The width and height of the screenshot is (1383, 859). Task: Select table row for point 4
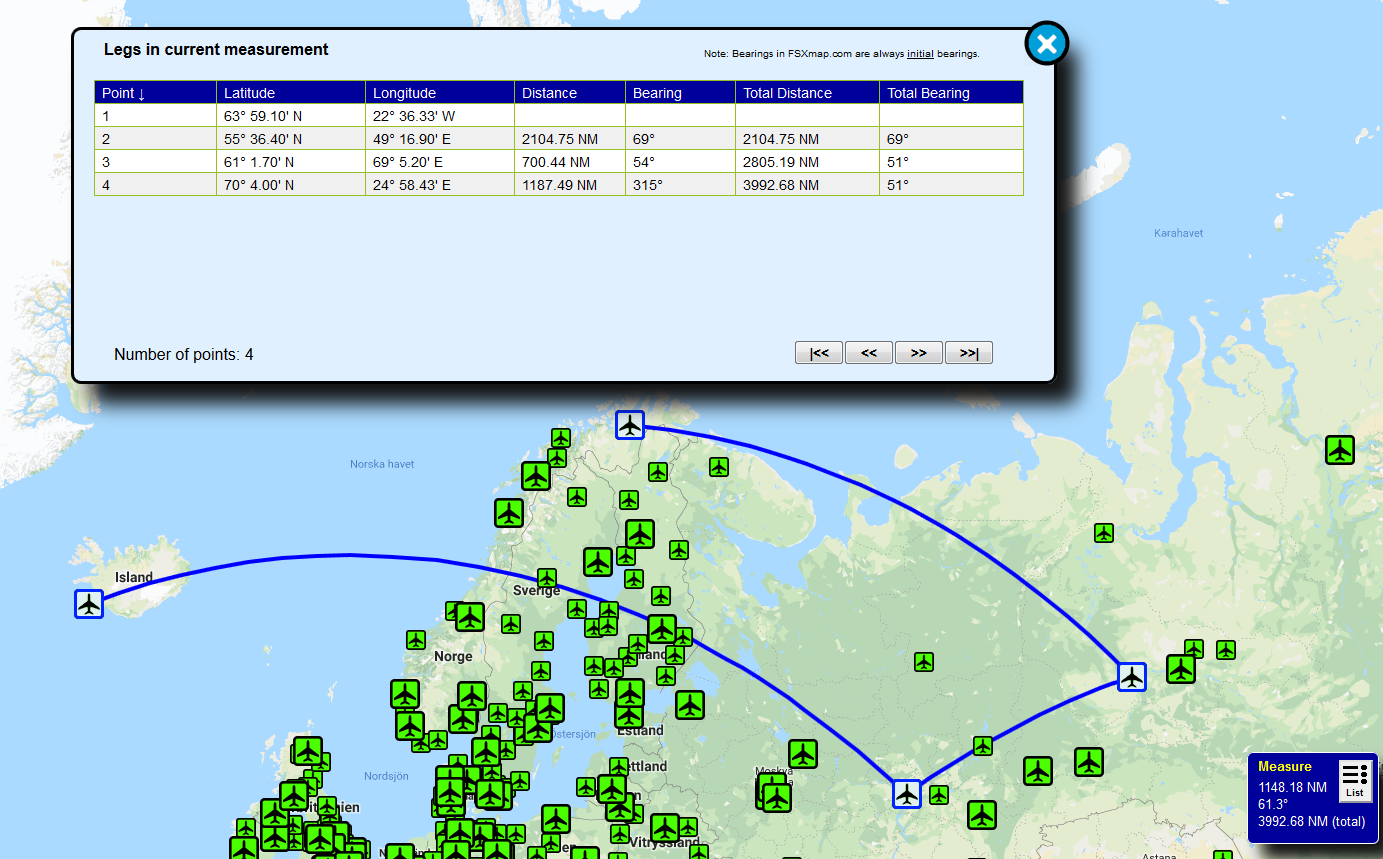click(x=558, y=185)
